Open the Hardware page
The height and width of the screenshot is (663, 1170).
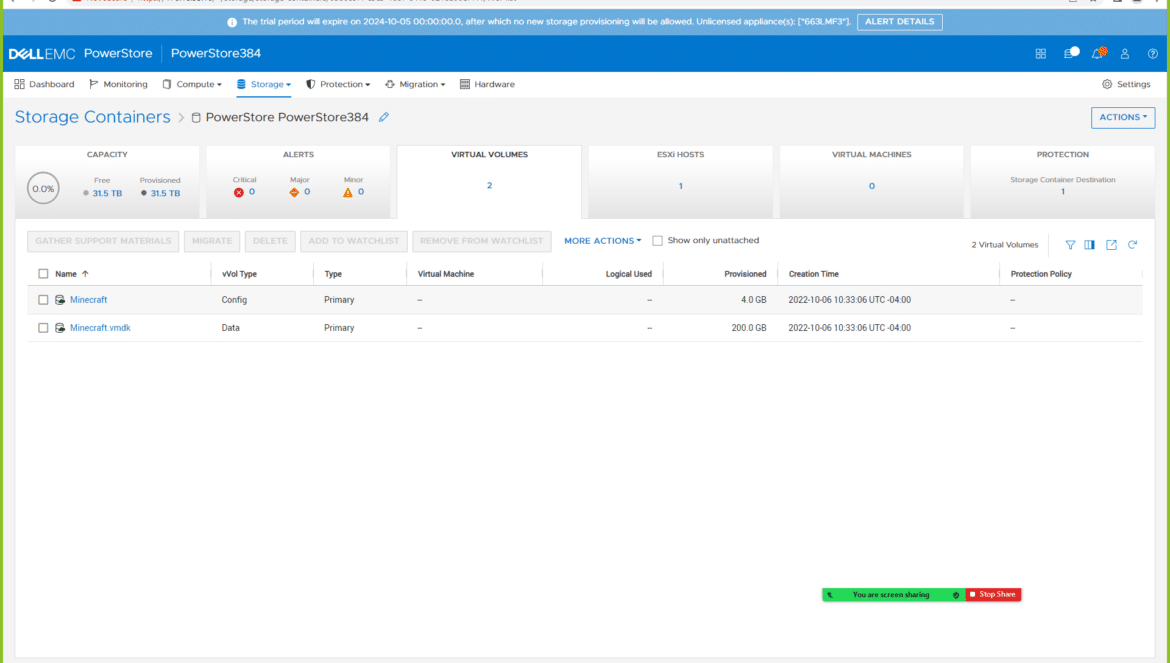[x=487, y=84]
